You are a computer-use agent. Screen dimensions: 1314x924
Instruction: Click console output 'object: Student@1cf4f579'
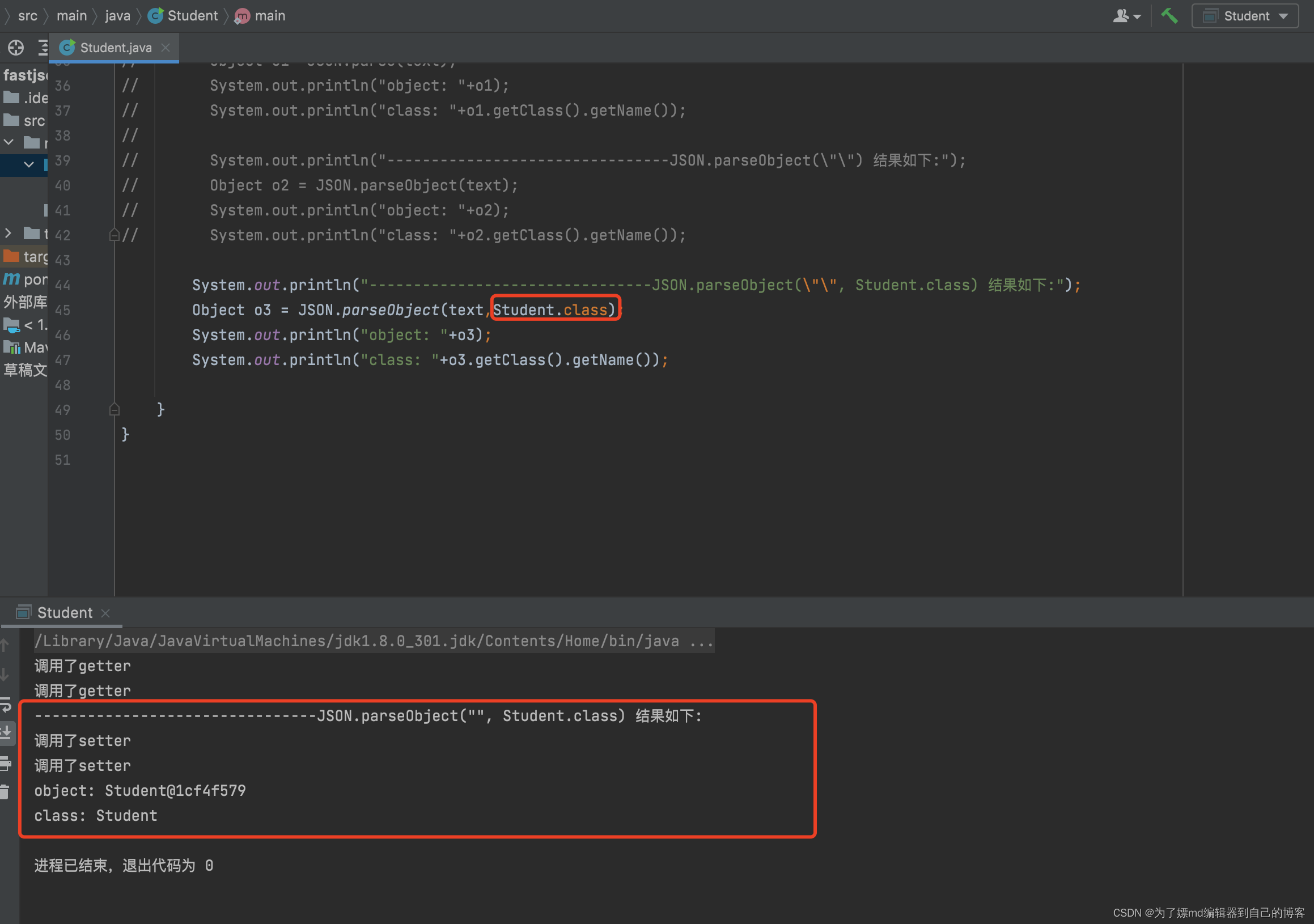[x=140, y=791]
